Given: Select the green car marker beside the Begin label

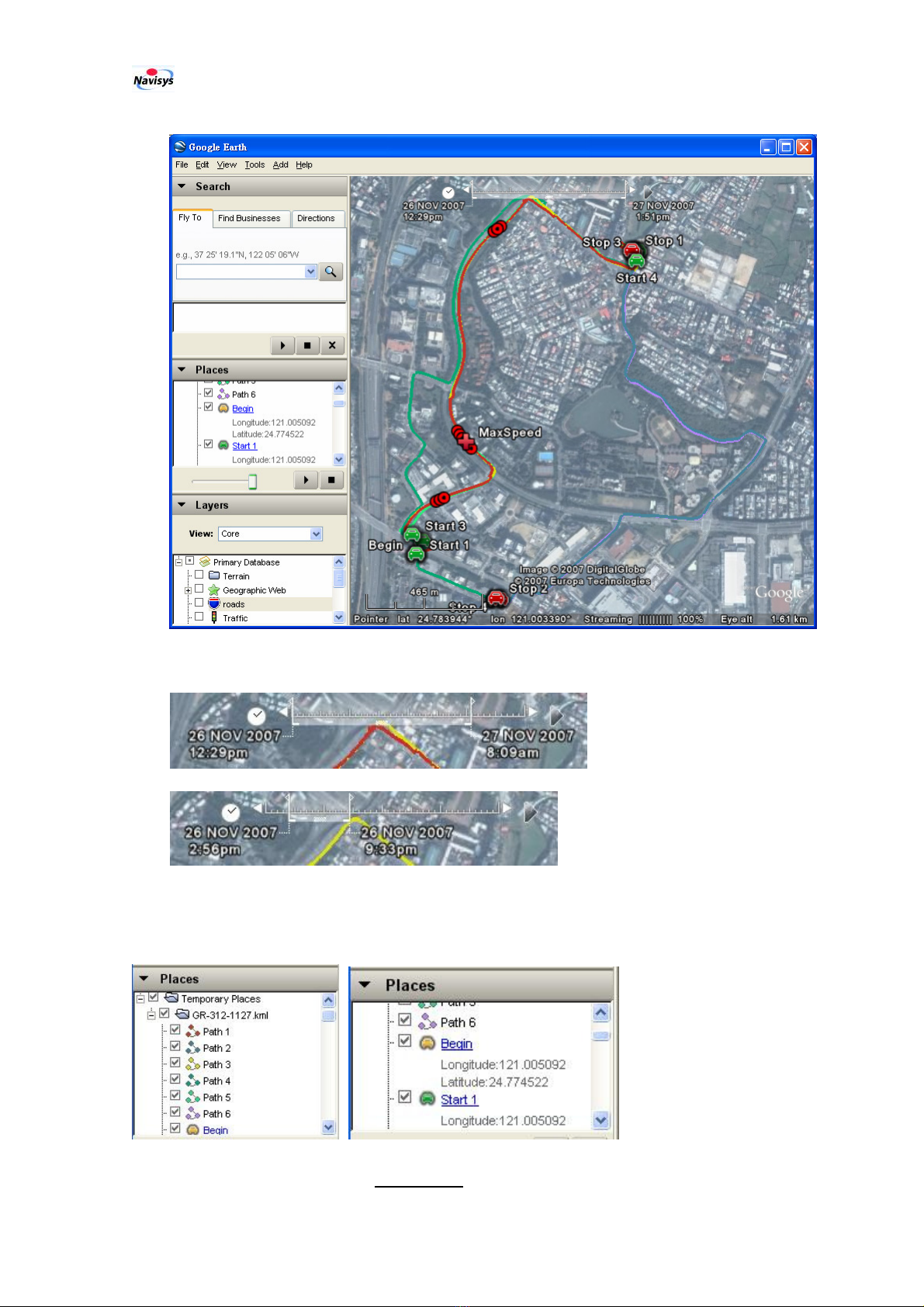Looking at the screenshot, I should click(x=417, y=553).
